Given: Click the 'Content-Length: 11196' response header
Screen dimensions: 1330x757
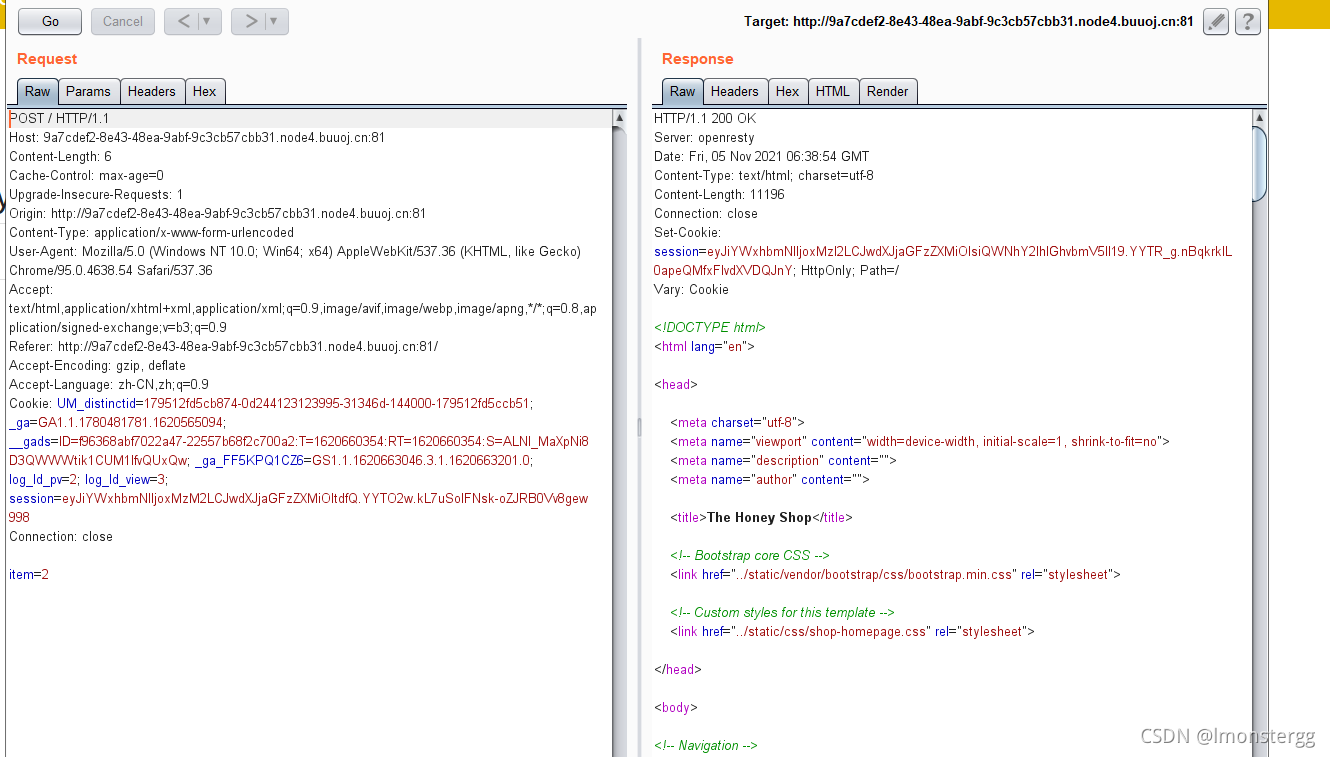Looking at the screenshot, I should pos(719,194).
